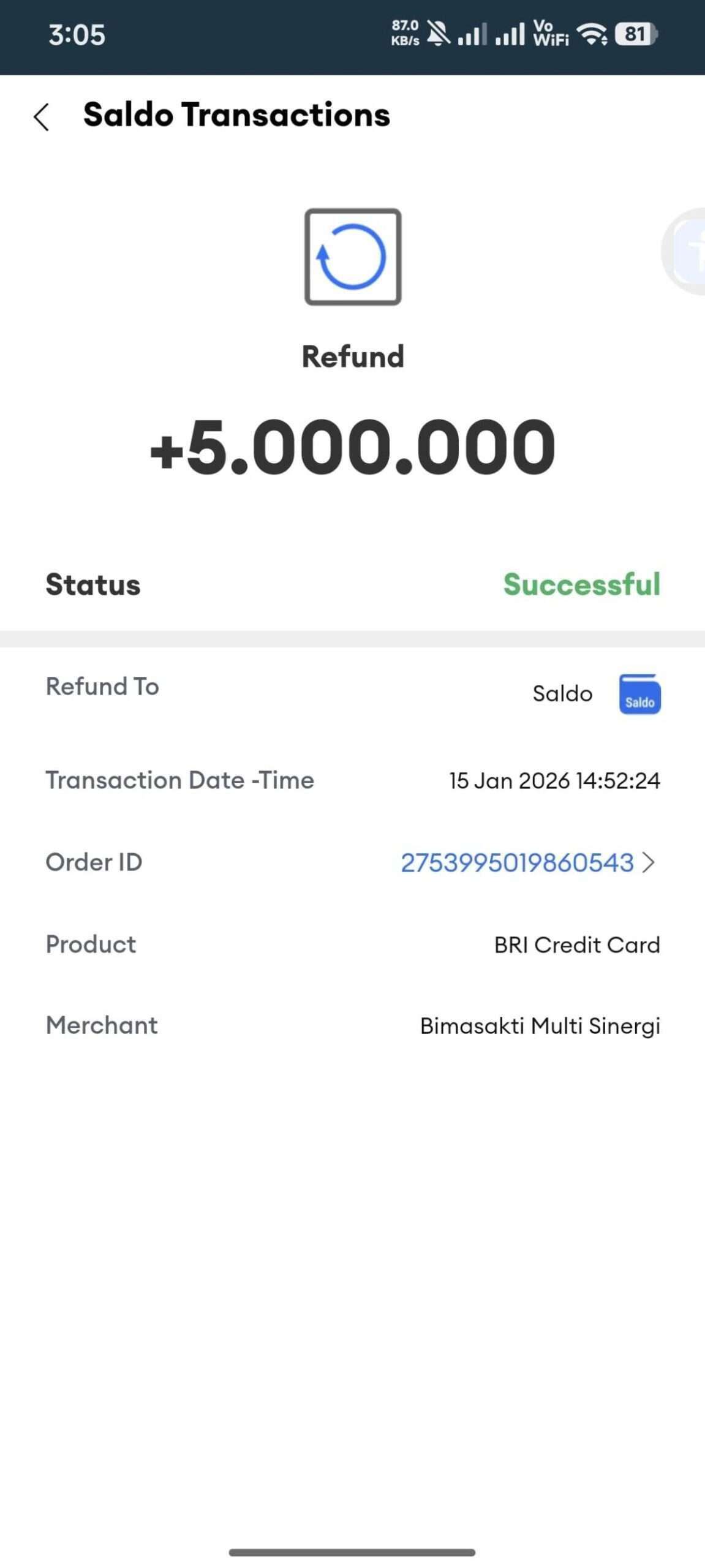Tap the battery level indicator
The height and width of the screenshot is (1568, 705).
pyautogui.click(x=636, y=34)
